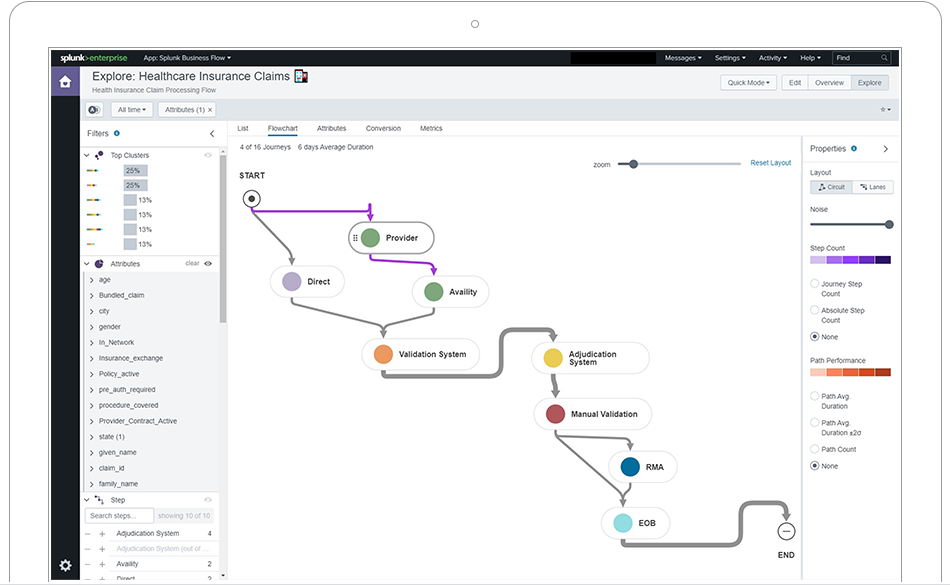
Task: Click the START node circle
Action: 251,199
